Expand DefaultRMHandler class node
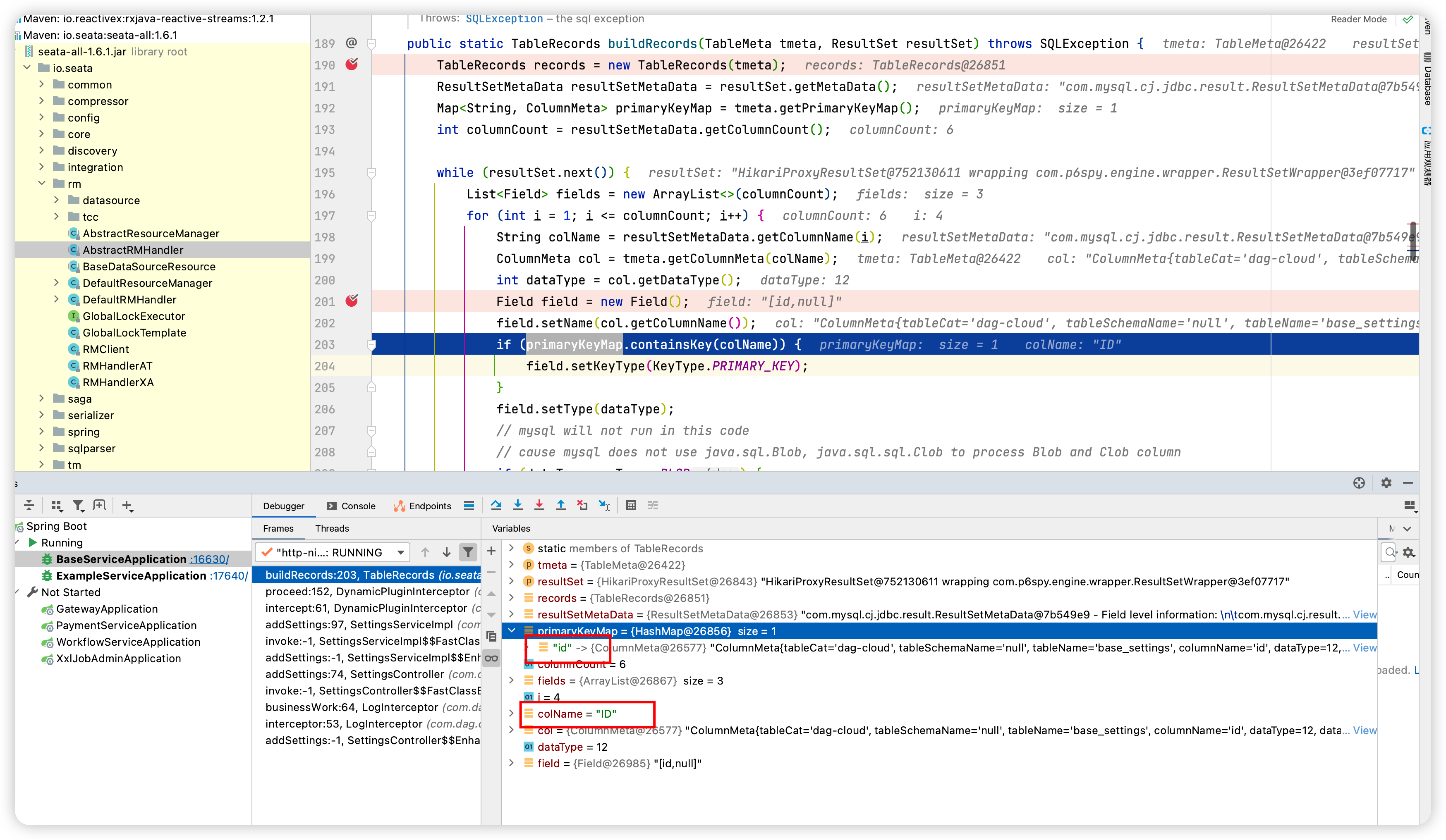This screenshot has width=1446, height=840. [56, 299]
